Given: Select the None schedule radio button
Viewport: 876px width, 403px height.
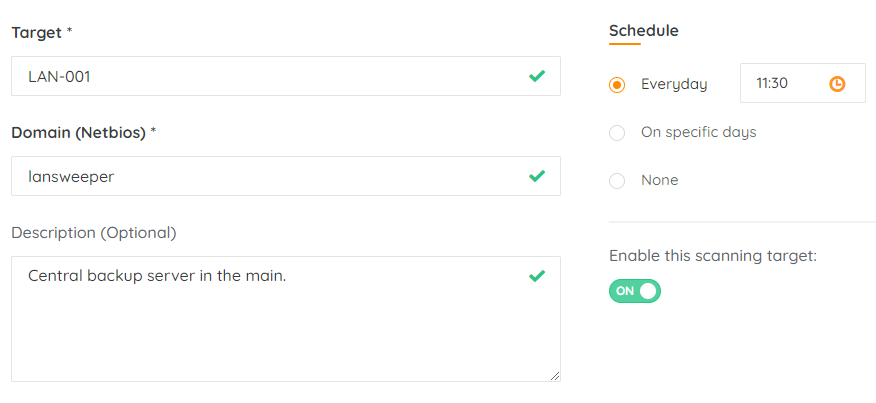Looking at the screenshot, I should pos(617,181).
